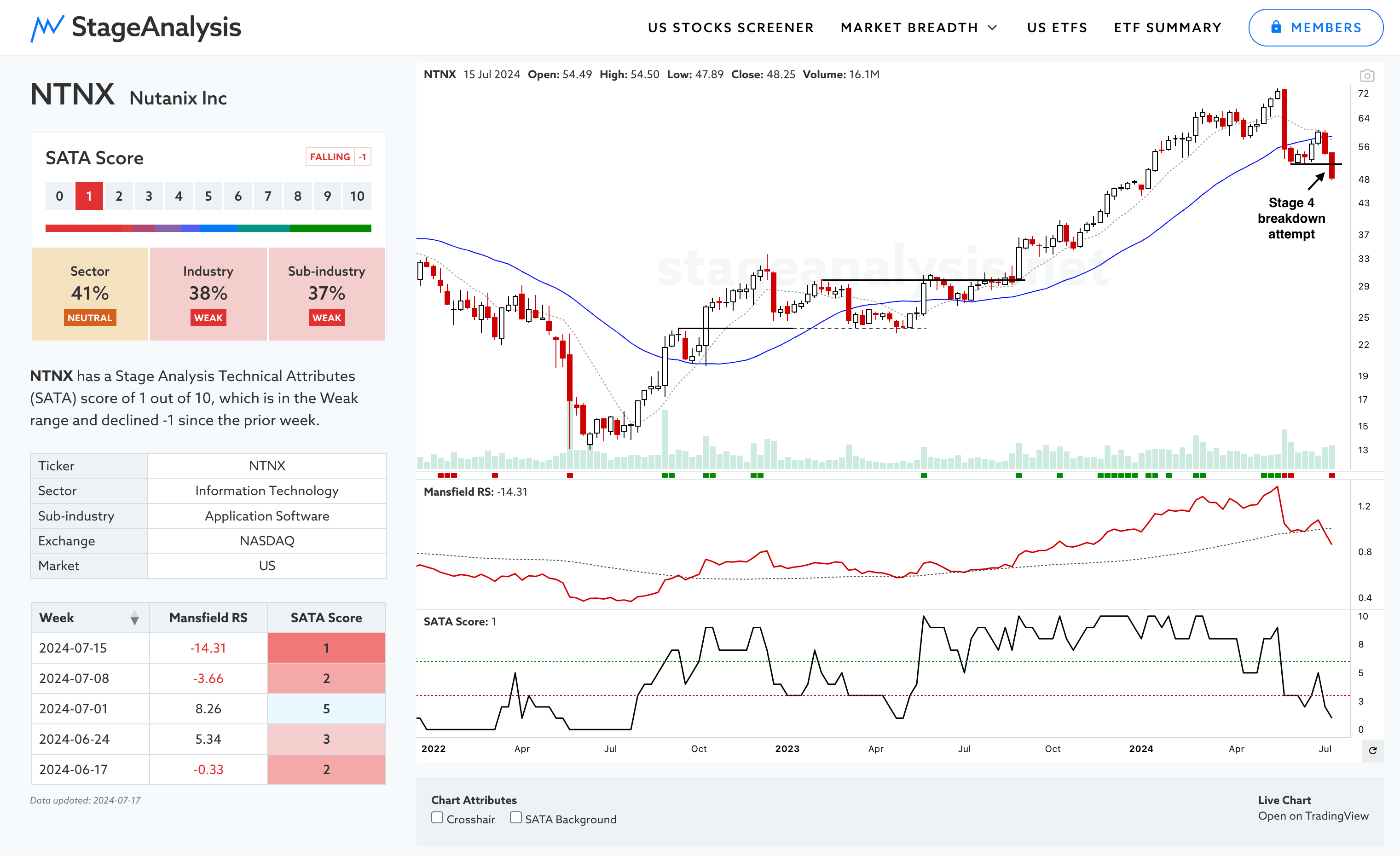Click the chart reset refresh icon
Screen dimensions: 1400x856
tap(1373, 750)
